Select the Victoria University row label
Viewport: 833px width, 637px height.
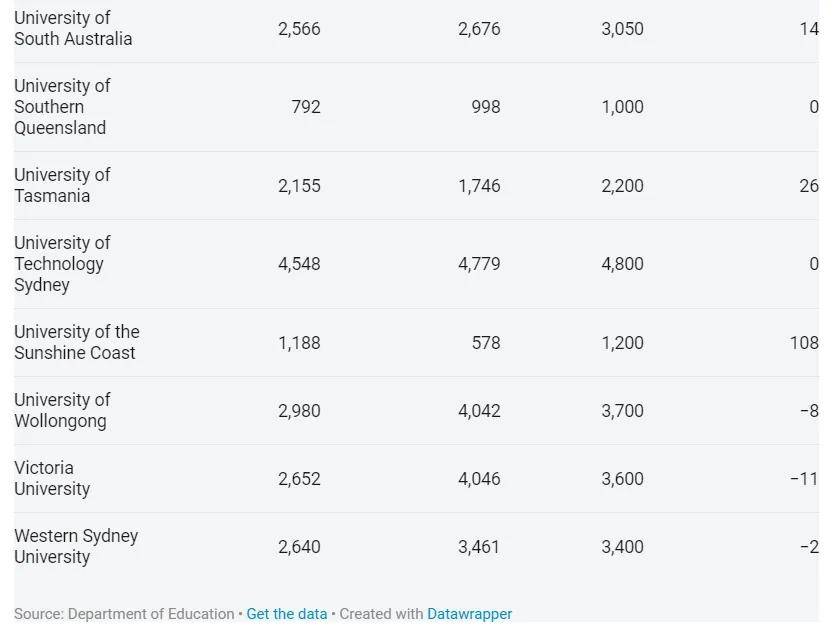[x=52, y=478]
